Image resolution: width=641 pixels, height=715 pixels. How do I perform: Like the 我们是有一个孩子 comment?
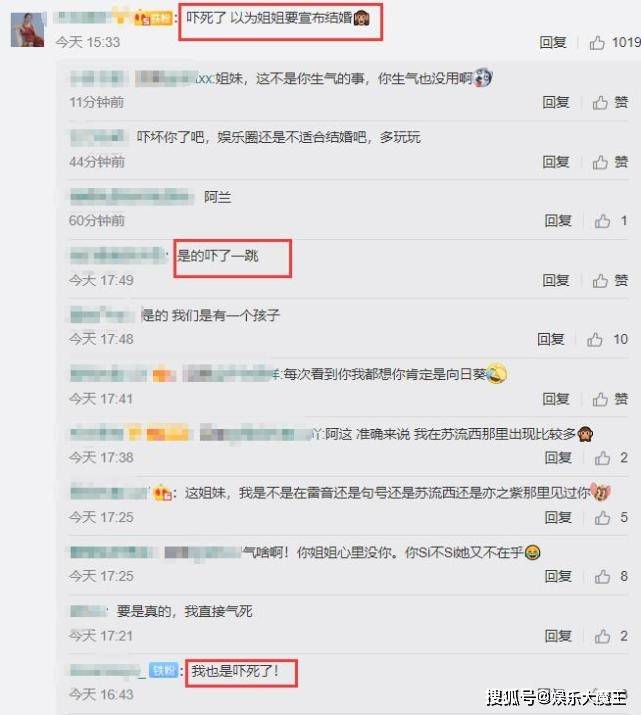coord(595,339)
